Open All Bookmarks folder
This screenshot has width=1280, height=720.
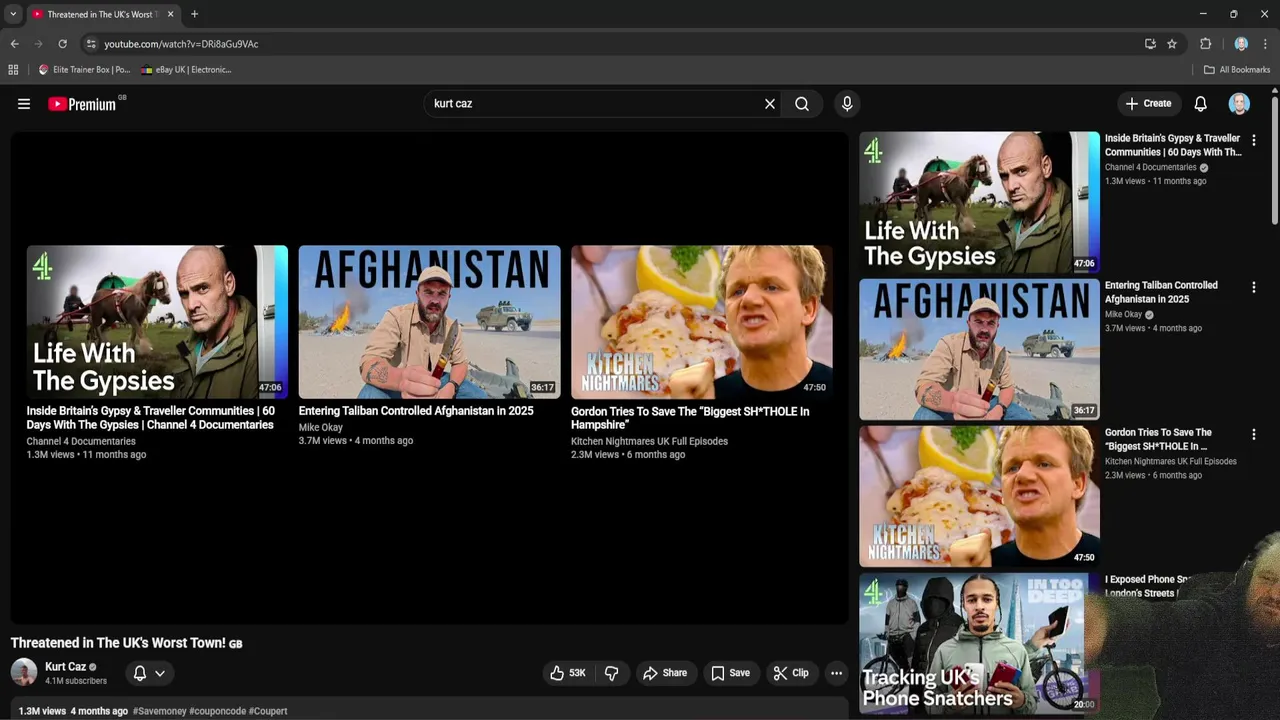point(1237,70)
